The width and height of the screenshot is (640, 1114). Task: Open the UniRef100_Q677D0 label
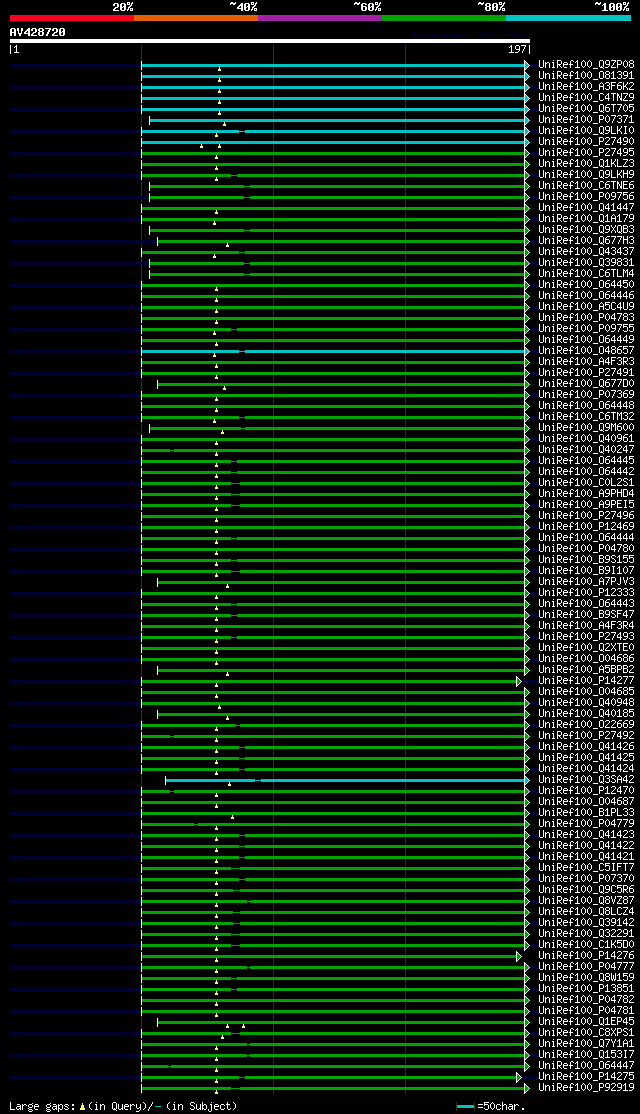586,384
